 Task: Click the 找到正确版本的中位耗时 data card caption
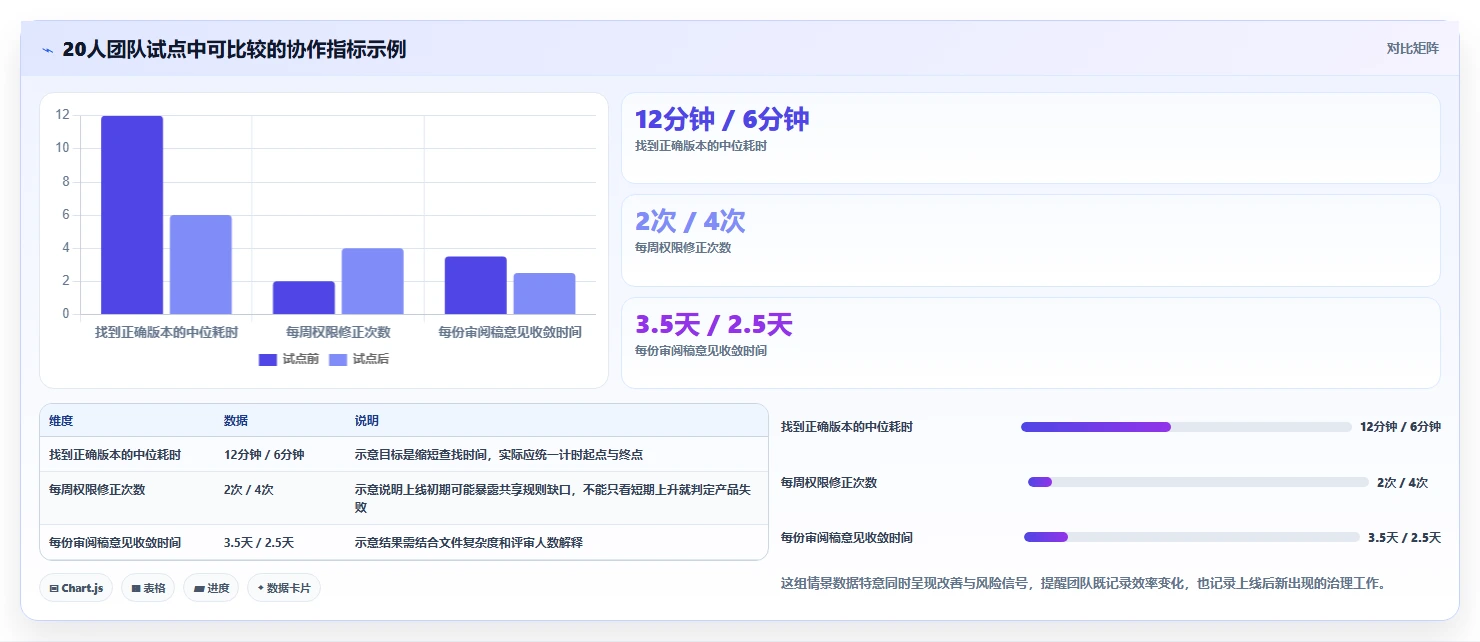point(701,146)
